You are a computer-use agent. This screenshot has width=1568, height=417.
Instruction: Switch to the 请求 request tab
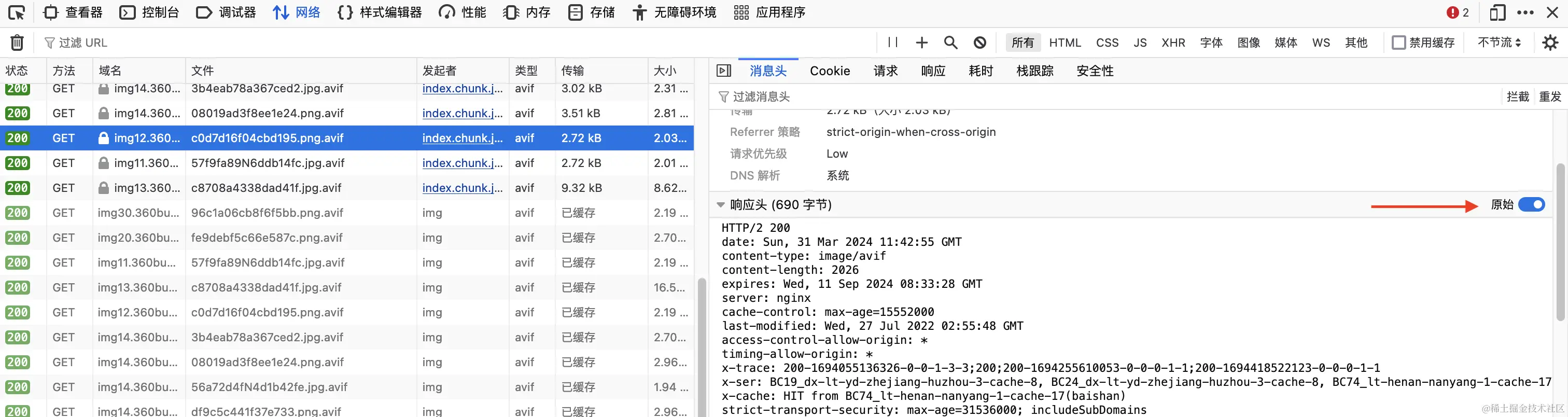coord(885,71)
